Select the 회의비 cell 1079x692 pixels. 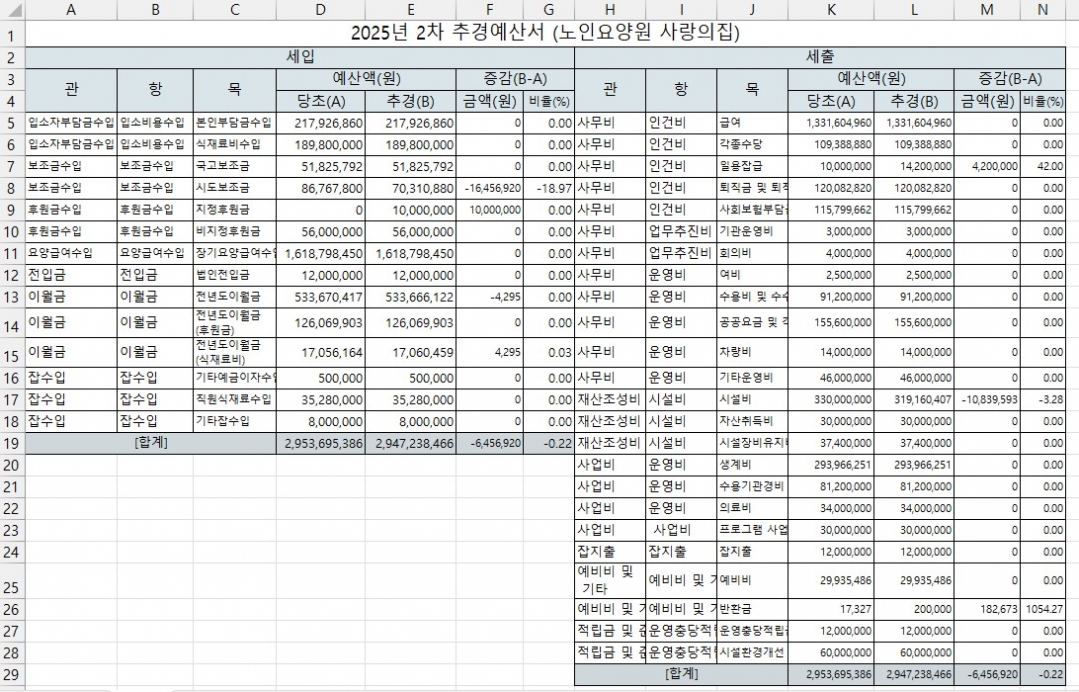point(752,253)
